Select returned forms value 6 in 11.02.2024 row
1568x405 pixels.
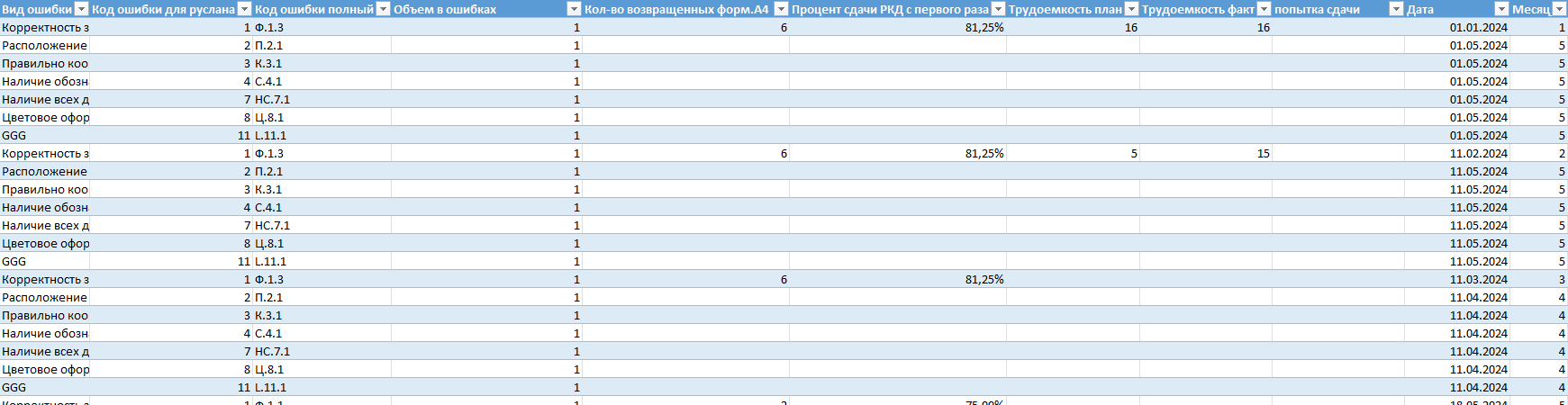(685, 153)
